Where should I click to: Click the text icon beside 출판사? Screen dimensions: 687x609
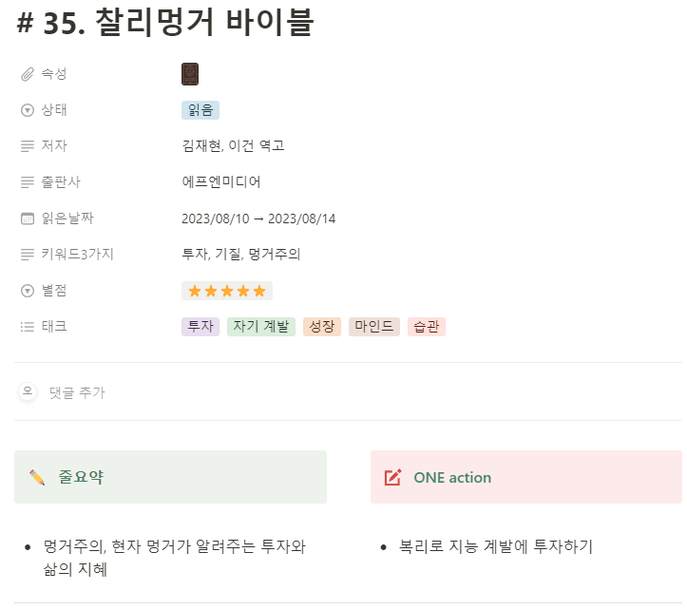click(x=27, y=182)
